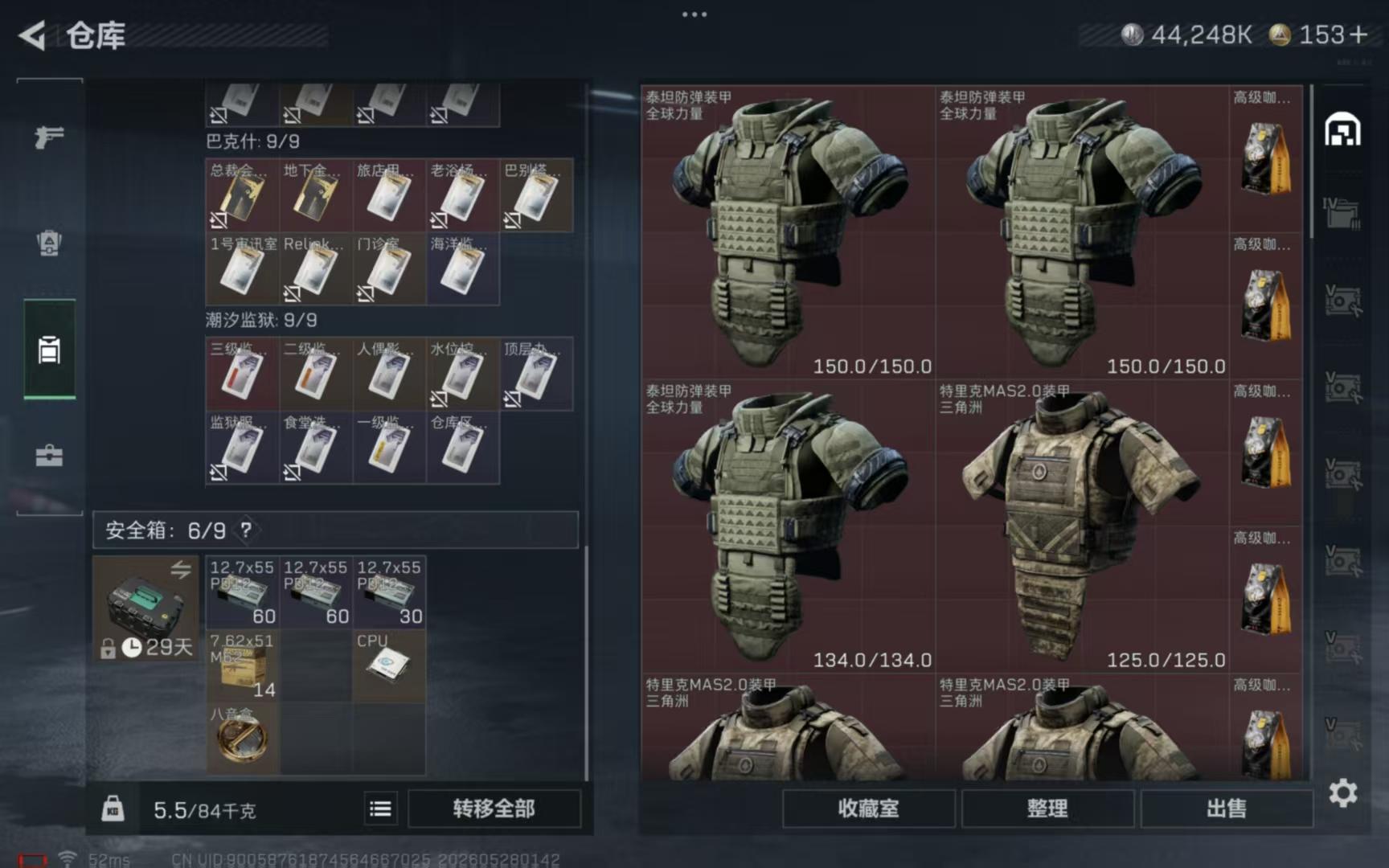Add currency via the 153+ gold balance
Image resolution: width=1389 pixels, height=868 pixels.
pyautogui.click(x=1319, y=35)
